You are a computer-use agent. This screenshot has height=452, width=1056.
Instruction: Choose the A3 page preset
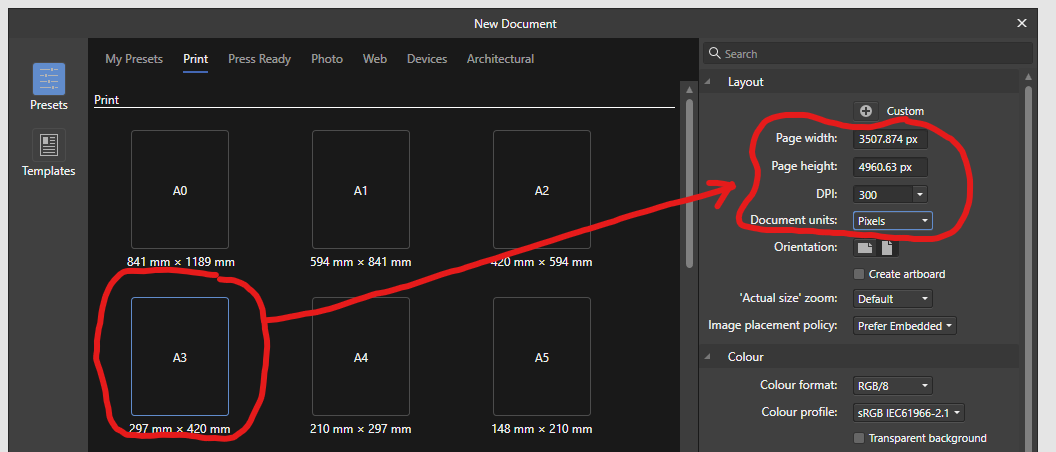point(180,357)
